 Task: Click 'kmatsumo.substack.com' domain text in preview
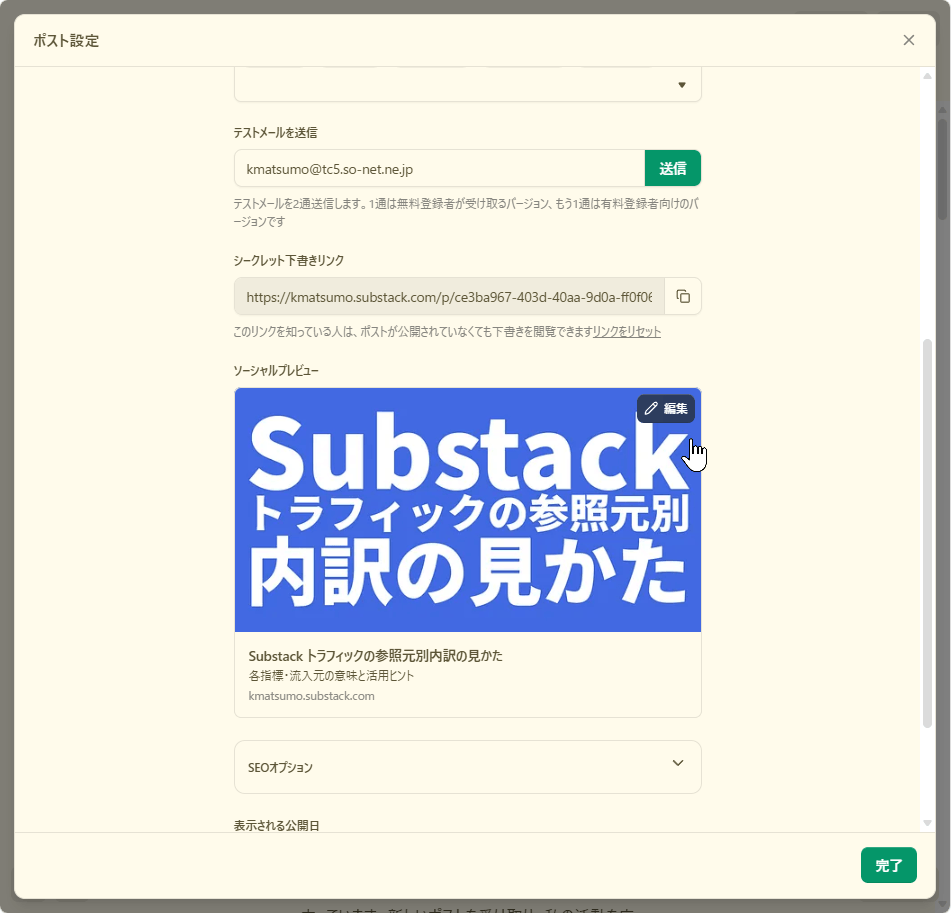pos(311,696)
